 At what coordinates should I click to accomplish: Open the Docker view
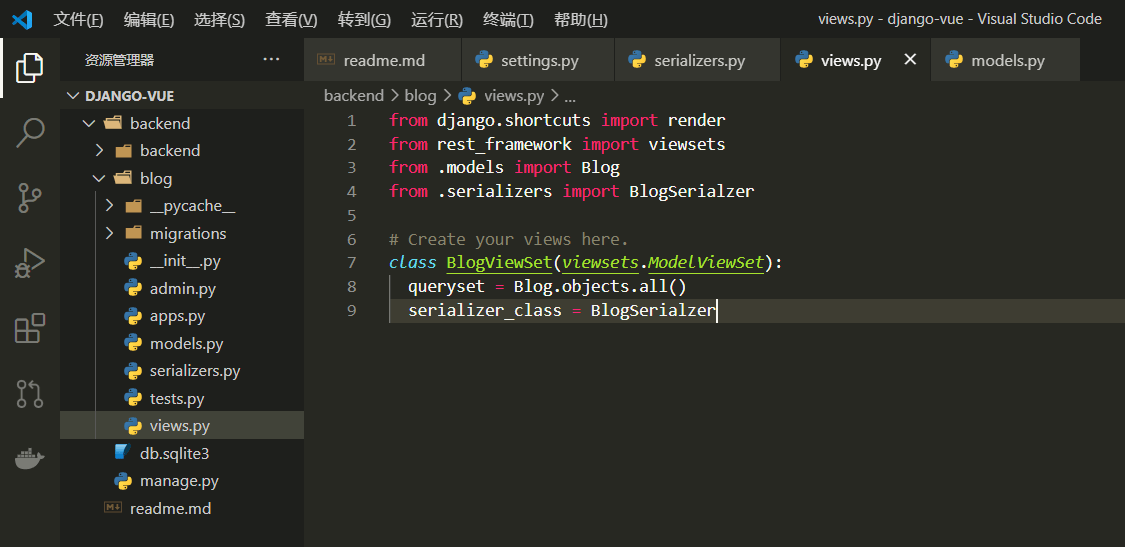(29, 458)
